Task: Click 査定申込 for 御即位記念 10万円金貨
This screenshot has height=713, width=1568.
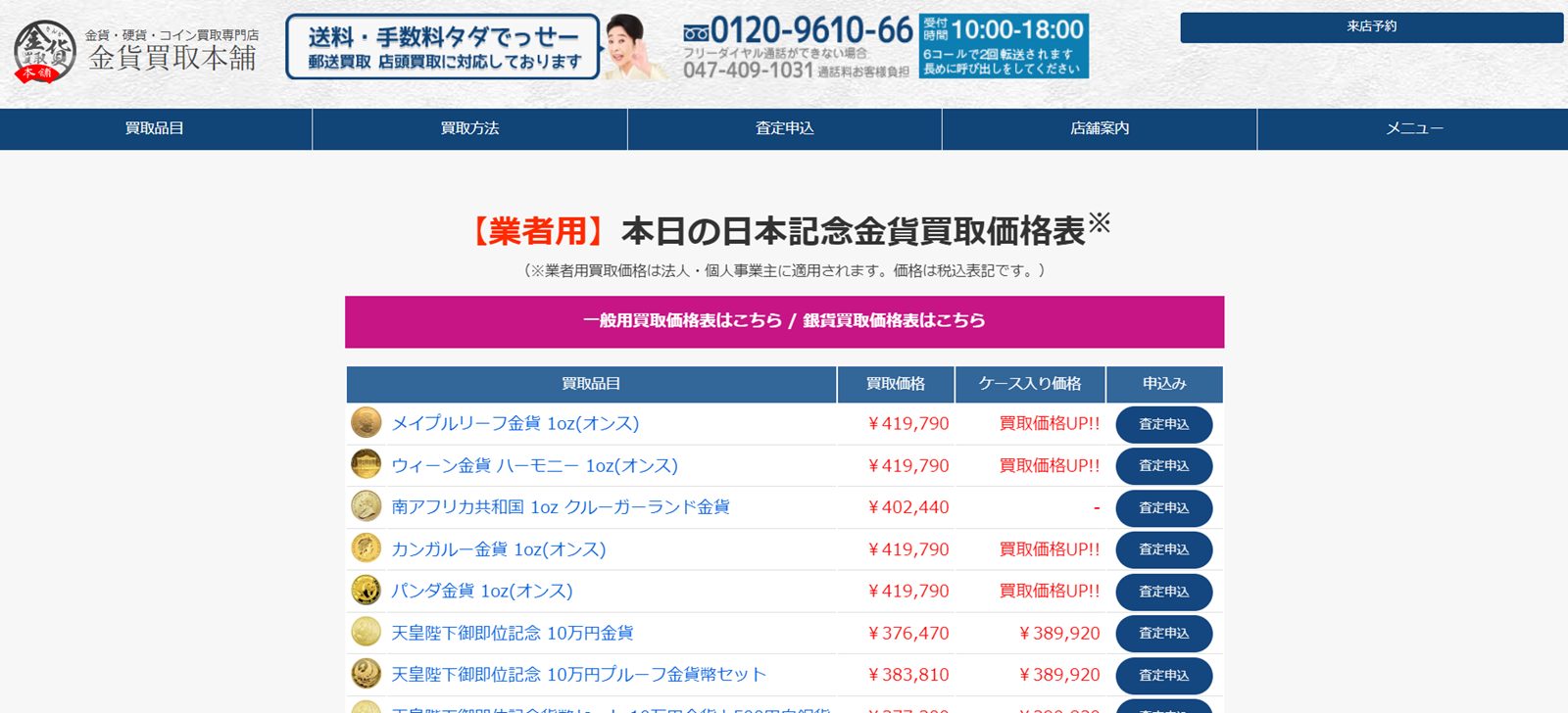Action: [1164, 634]
